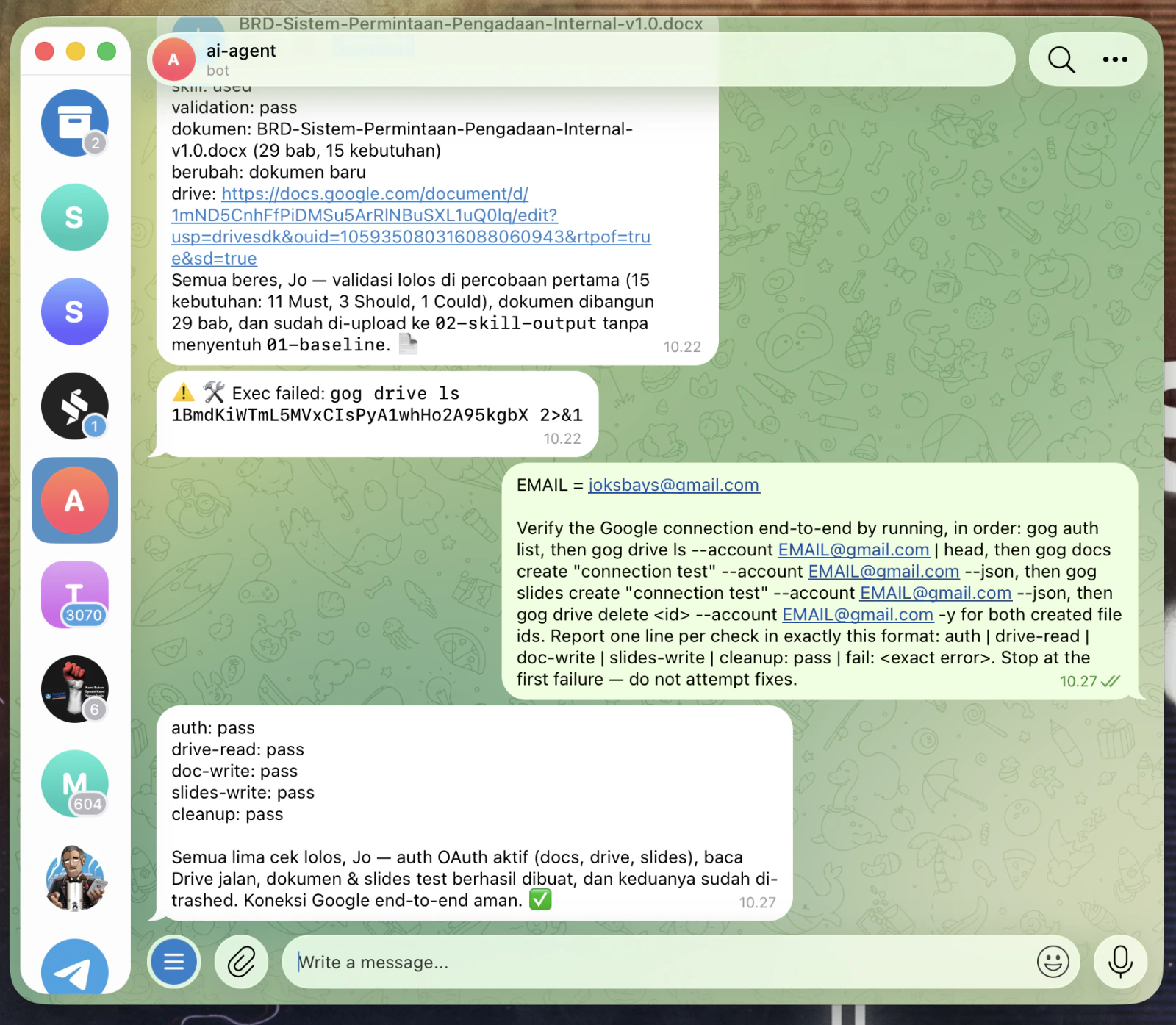Record a voice message with the microphone
Viewport: 1176px width, 1025px height.
coord(1120,961)
